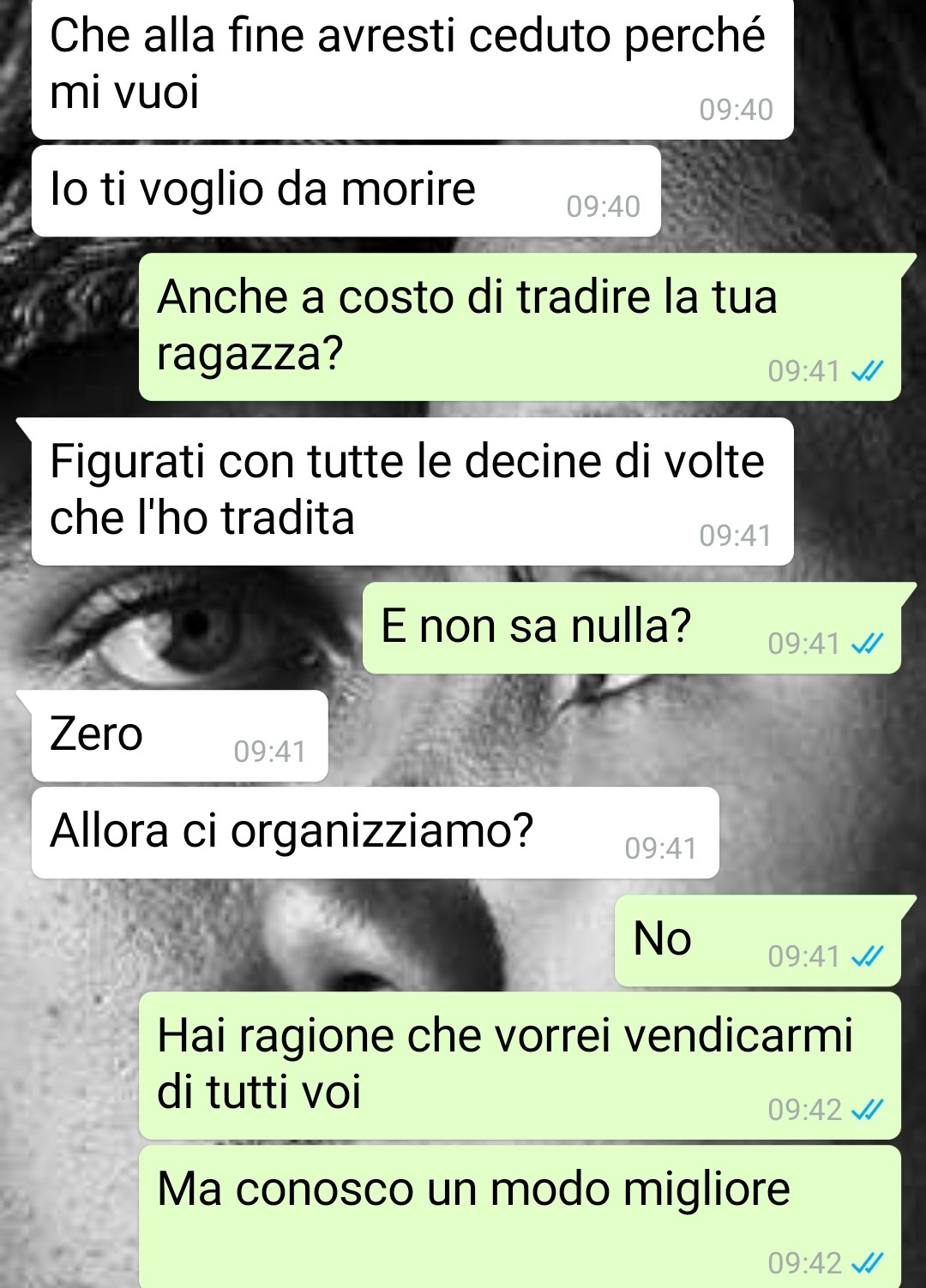Image resolution: width=926 pixels, height=1288 pixels.
Task: Tap the 09:41 timestamp on 'Allora ci organizziamo?'
Action: point(661,848)
